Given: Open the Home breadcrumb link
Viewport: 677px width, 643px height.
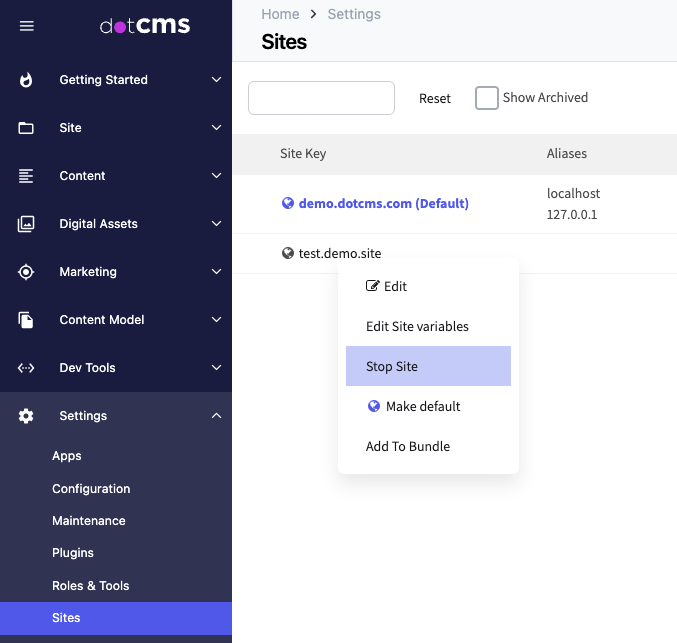Looking at the screenshot, I should pyautogui.click(x=280, y=14).
